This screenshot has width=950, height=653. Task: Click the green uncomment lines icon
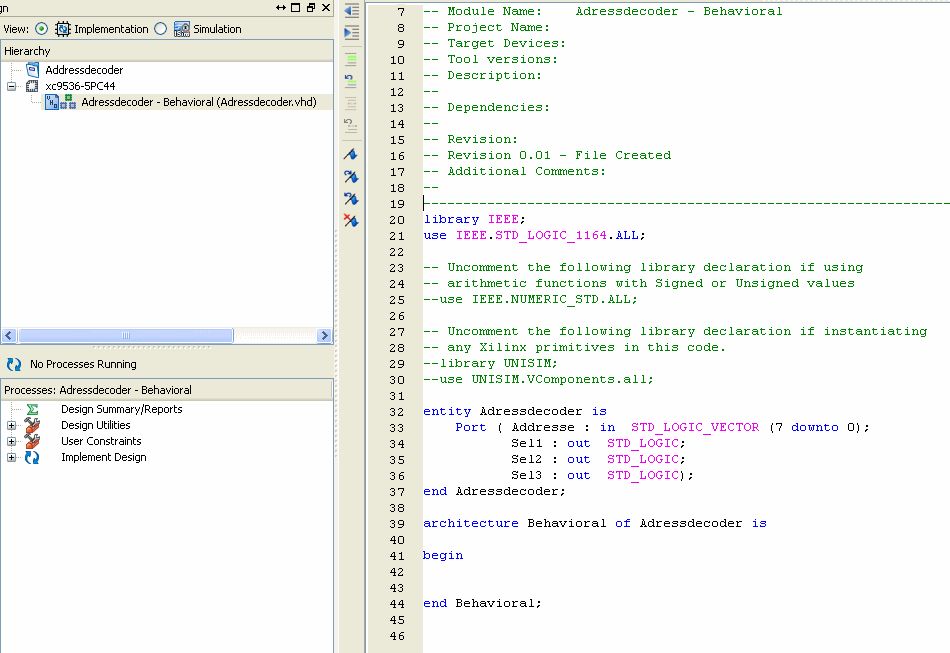point(351,80)
